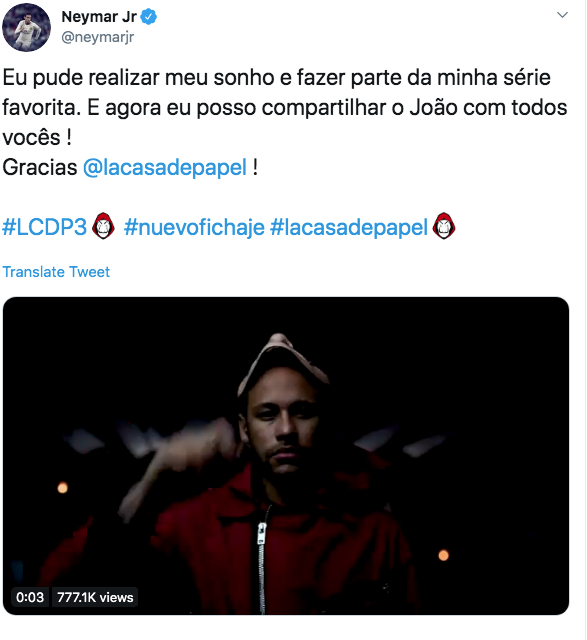Click the tweet text starting 'Eu pude realizar'
The image size is (587, 640).
[285, 107]
